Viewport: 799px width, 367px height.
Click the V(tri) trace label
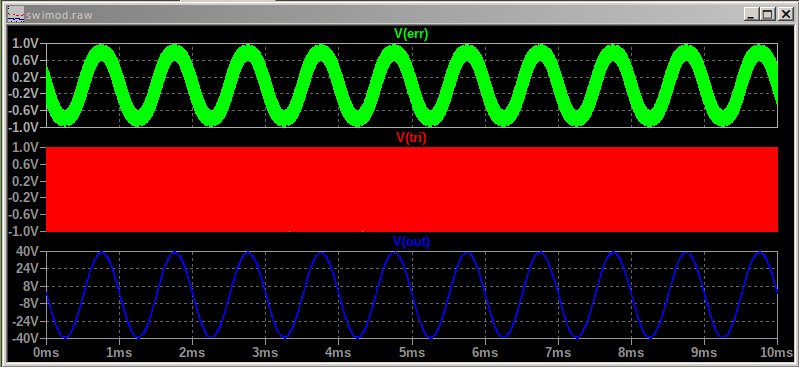click(411, 138)
